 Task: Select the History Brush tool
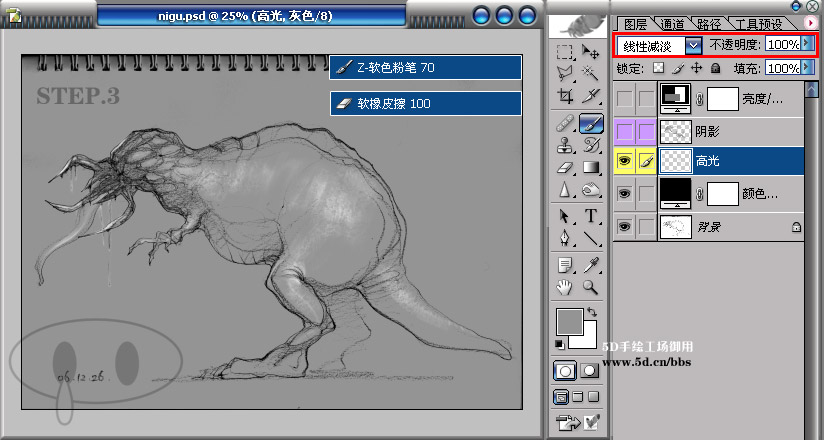pos(591,146)
